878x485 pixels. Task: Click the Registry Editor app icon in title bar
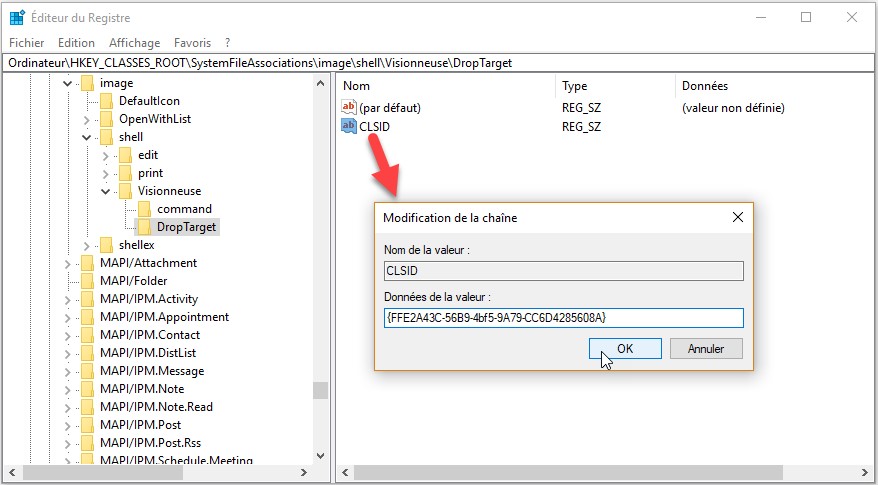click(x=17, y=18)
